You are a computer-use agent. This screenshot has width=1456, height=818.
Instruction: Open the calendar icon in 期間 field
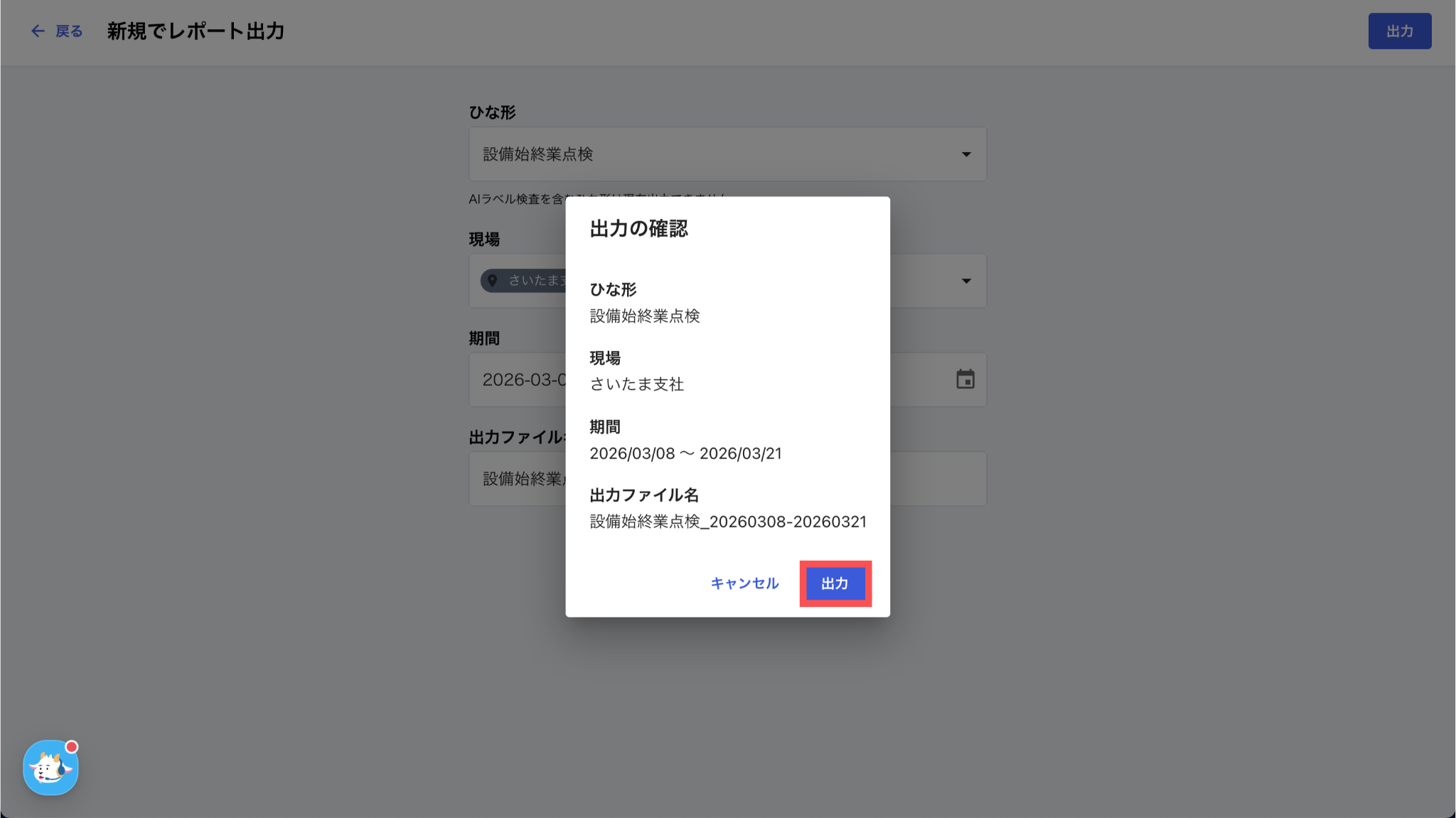(x=965, y=380)
